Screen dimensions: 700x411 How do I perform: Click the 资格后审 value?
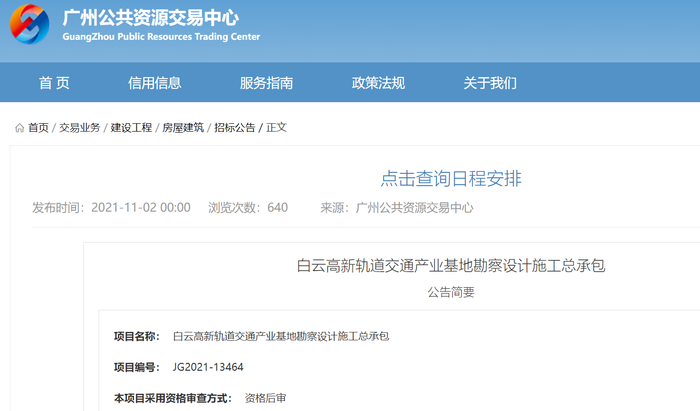[265, 398]
